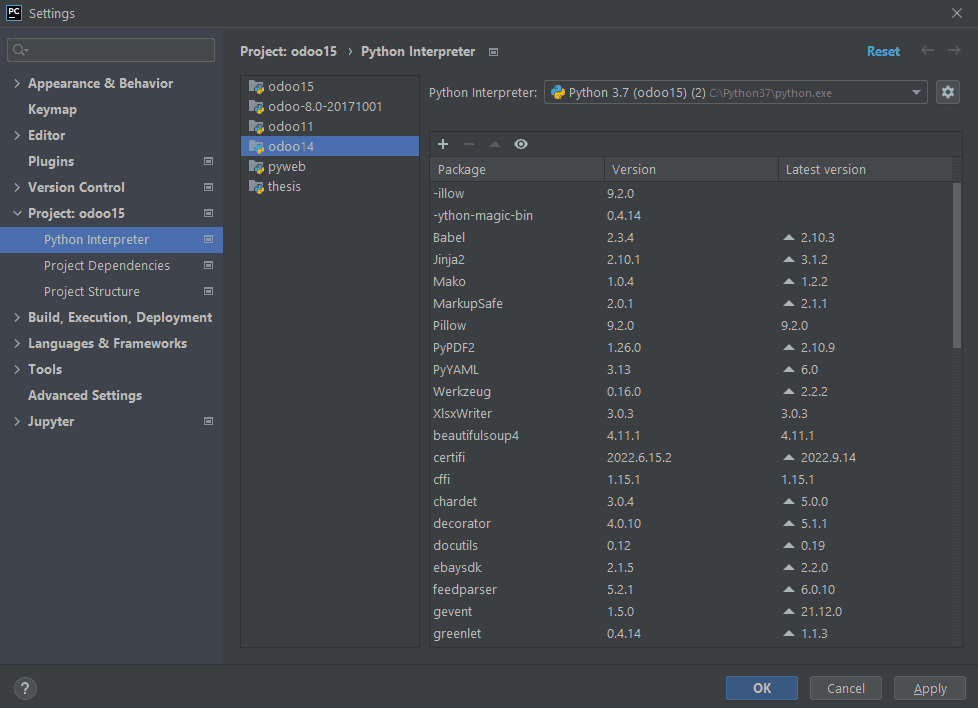Viewport: 978px width, 708px height.
Task: Select the certifi package row
Action: click(691, 457)
